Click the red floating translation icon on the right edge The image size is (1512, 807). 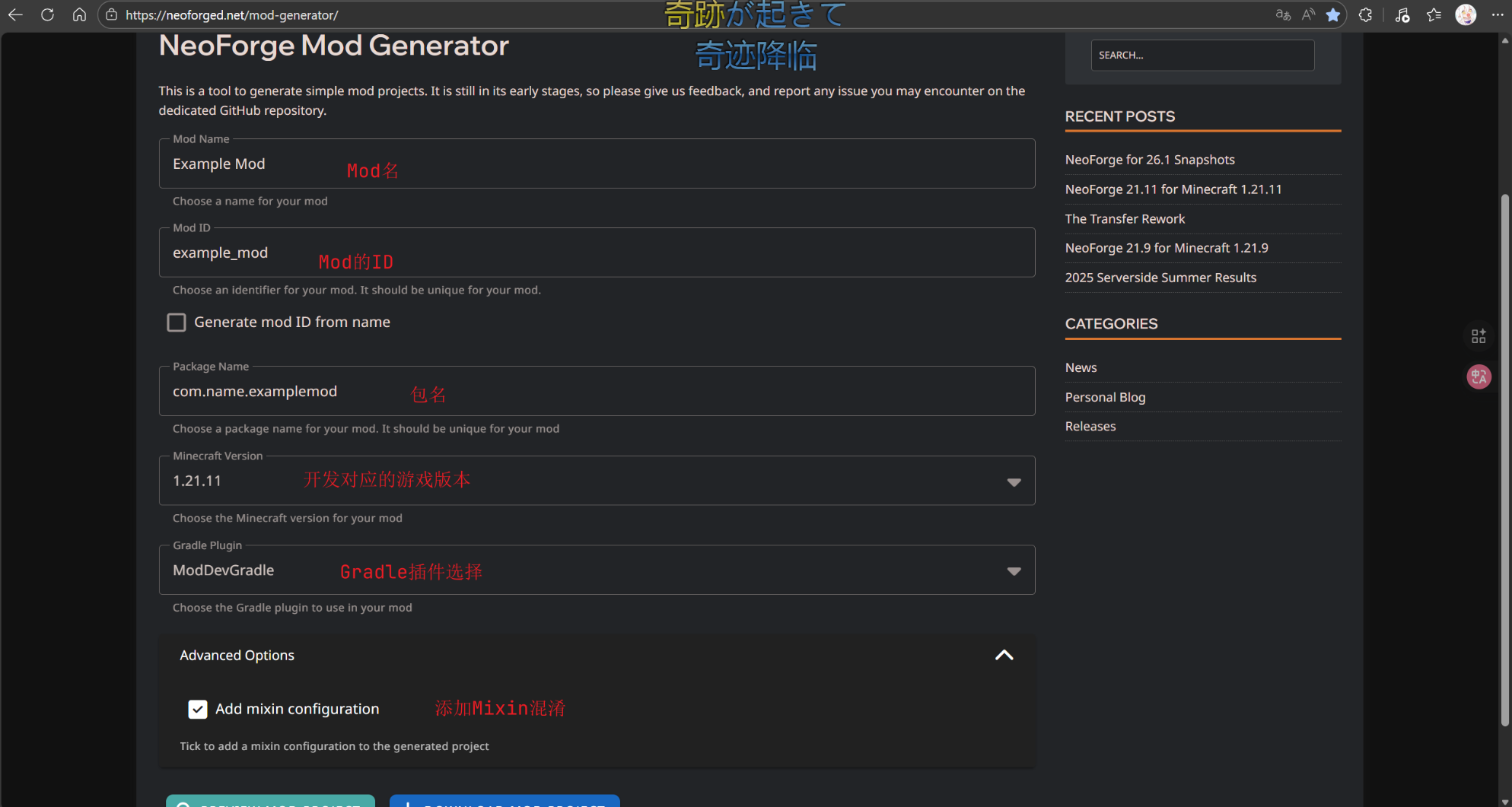[x=1479, y=376]
